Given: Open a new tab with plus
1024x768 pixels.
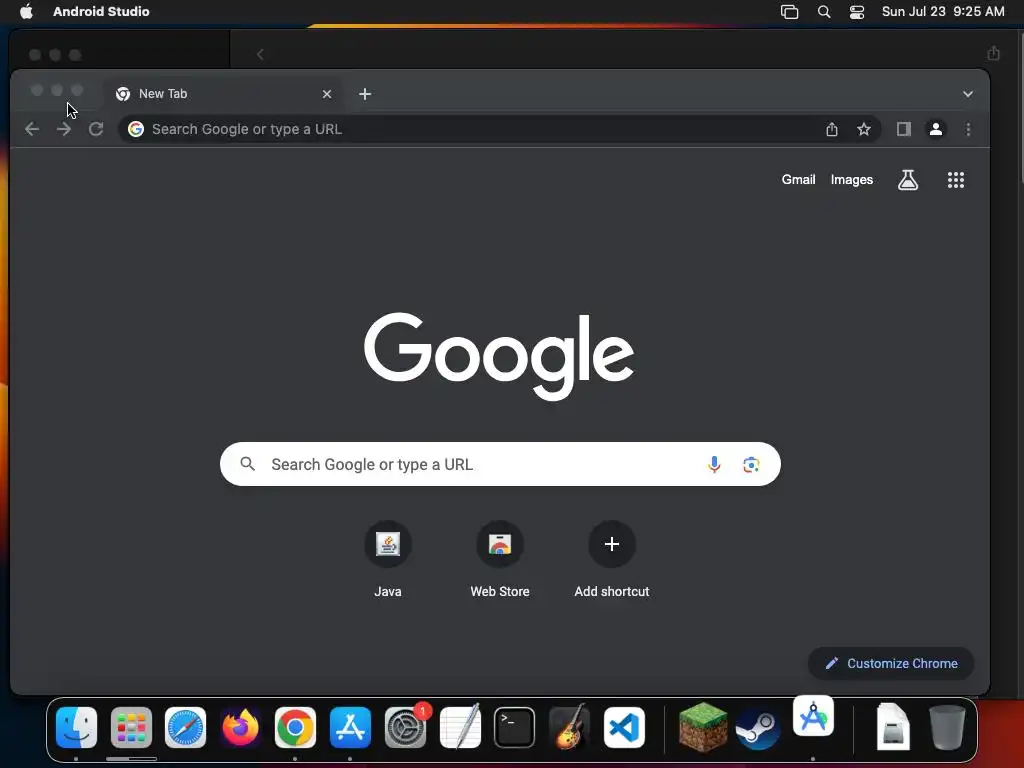Looking at the screenshot, I should 364,94.
